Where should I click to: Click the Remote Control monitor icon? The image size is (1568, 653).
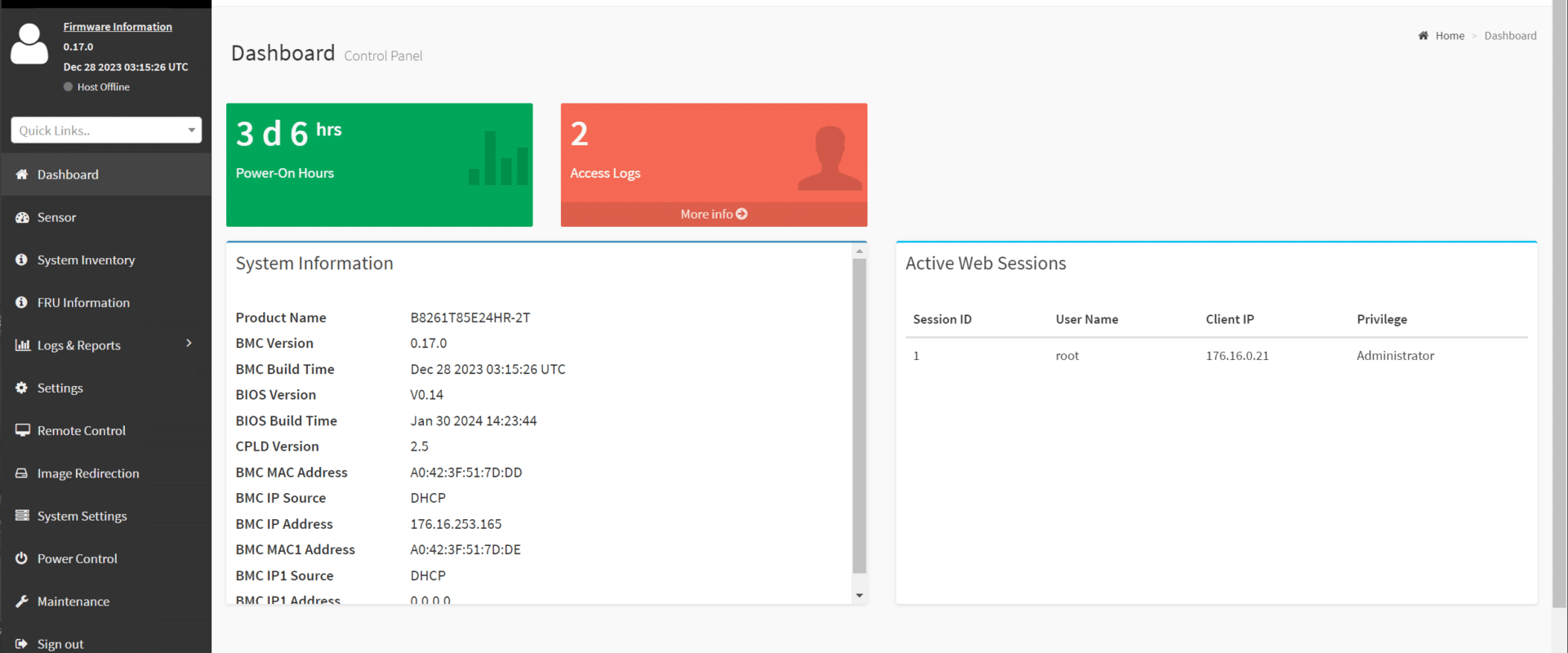pos(22,430)
